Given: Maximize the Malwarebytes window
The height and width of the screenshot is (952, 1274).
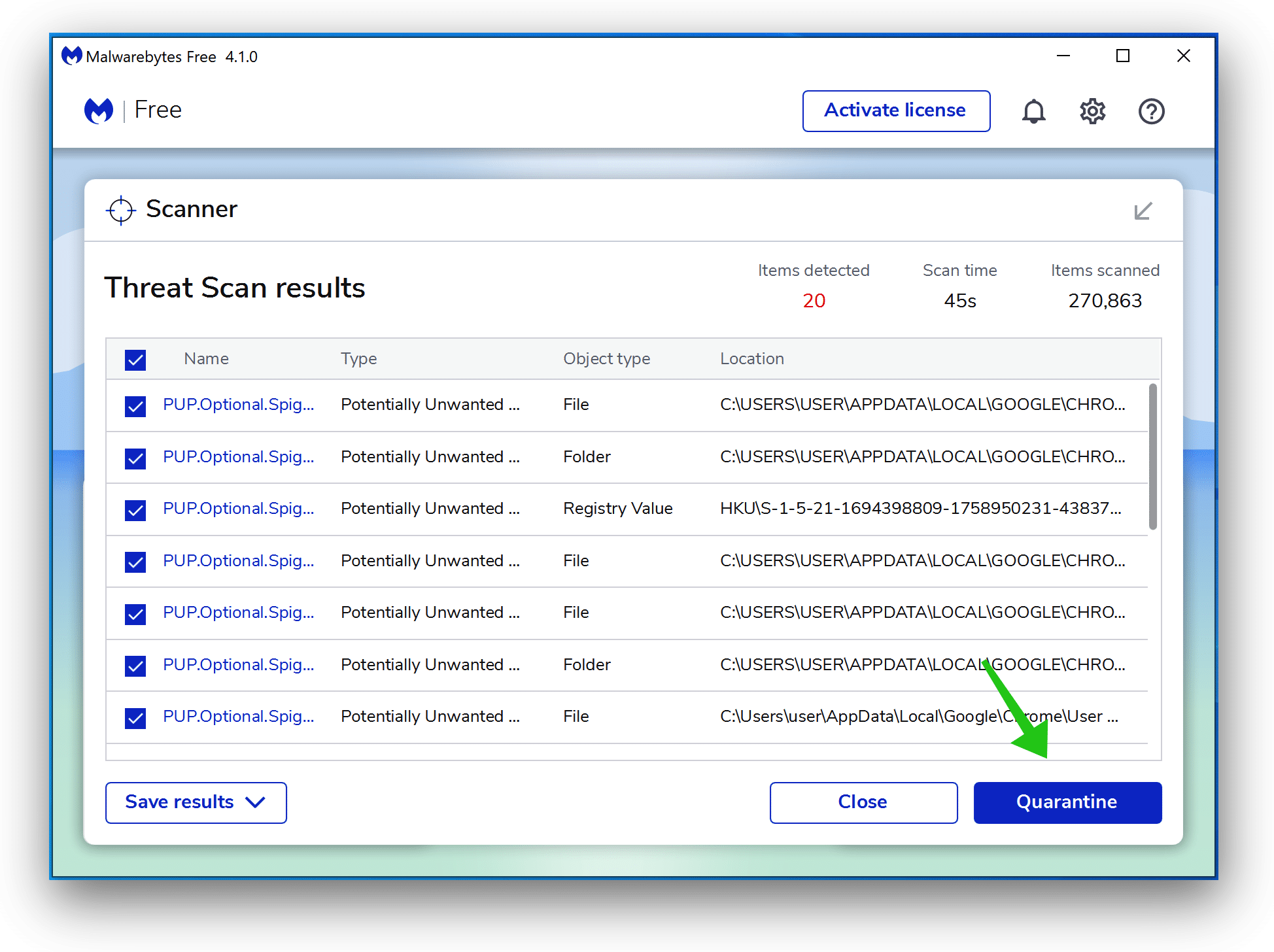Looking at the screenshot, I should (1123, 56).
